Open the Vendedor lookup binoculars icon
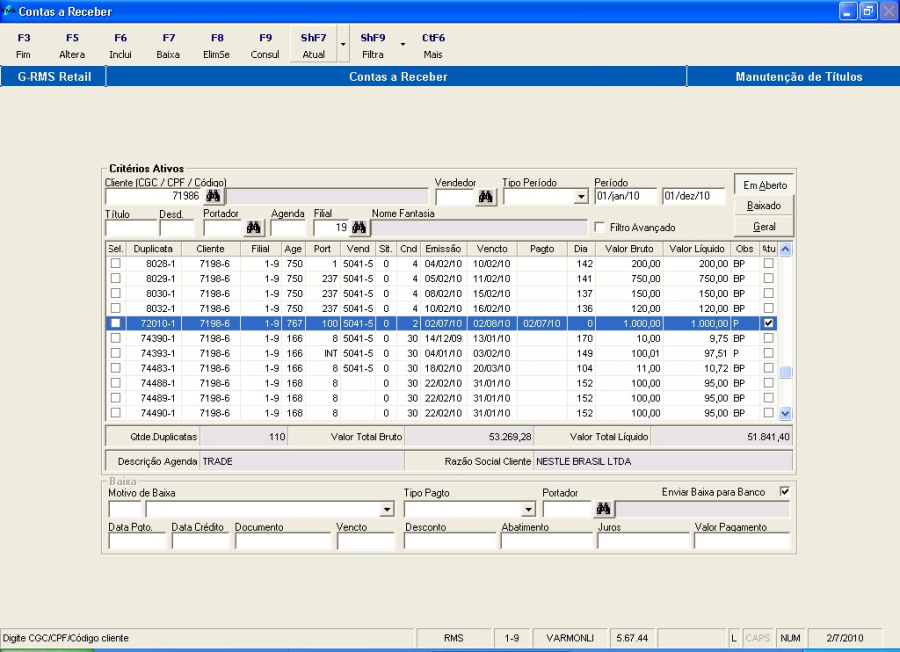The image size is (900, 652). pos(486,197)
